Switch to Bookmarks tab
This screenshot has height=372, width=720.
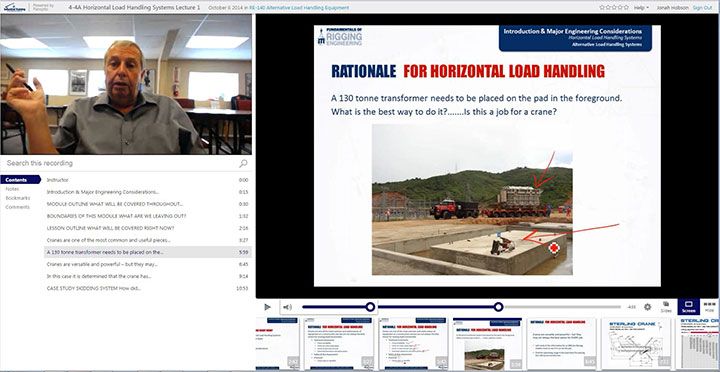tap(17, 198)
